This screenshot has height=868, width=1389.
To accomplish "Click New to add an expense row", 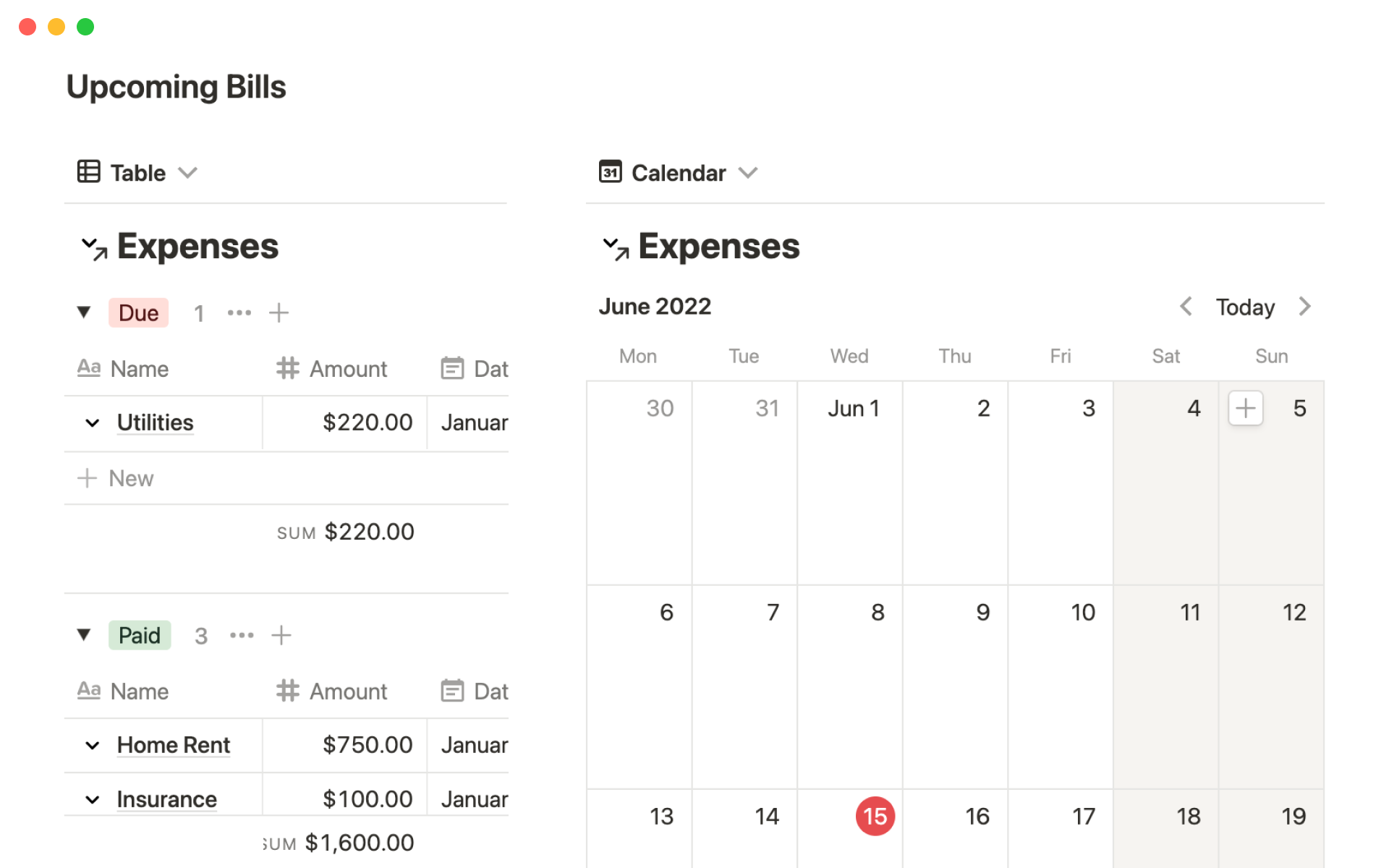I will click(x=131, y=478).
